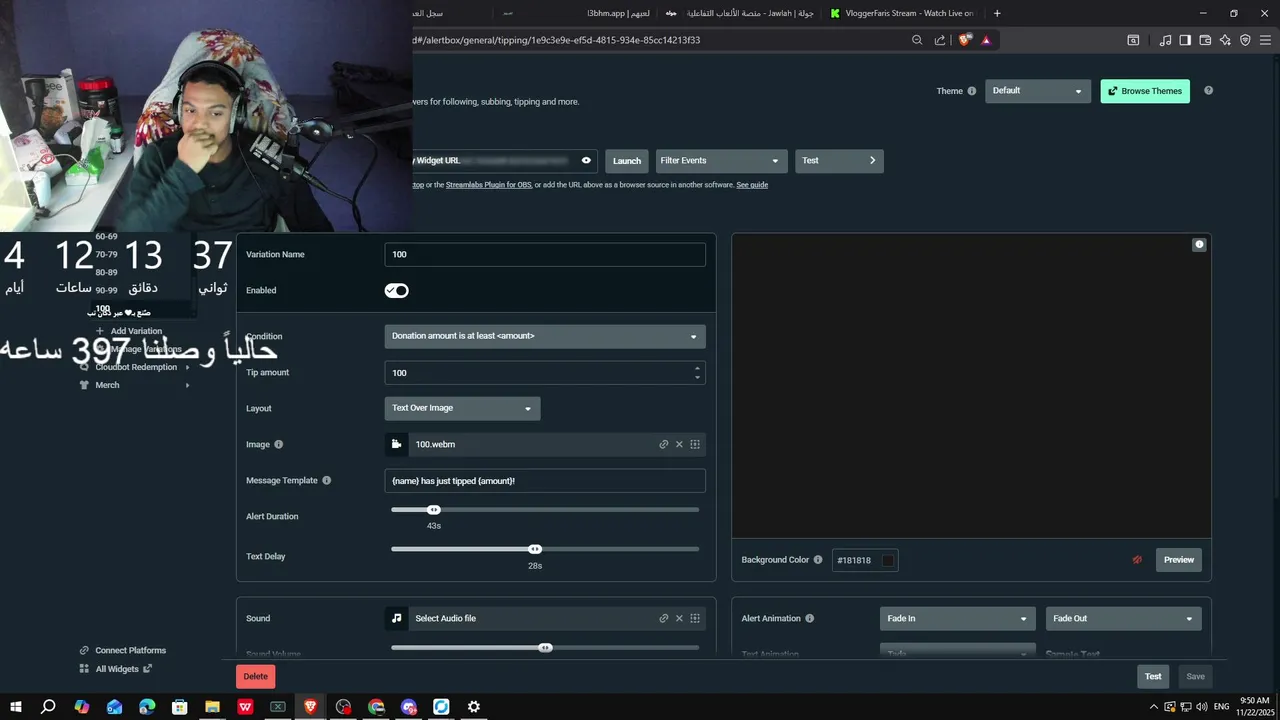Open the Filter Events dropdown
This screenshot has height=720, width=1280.
[x=720, y=161]
